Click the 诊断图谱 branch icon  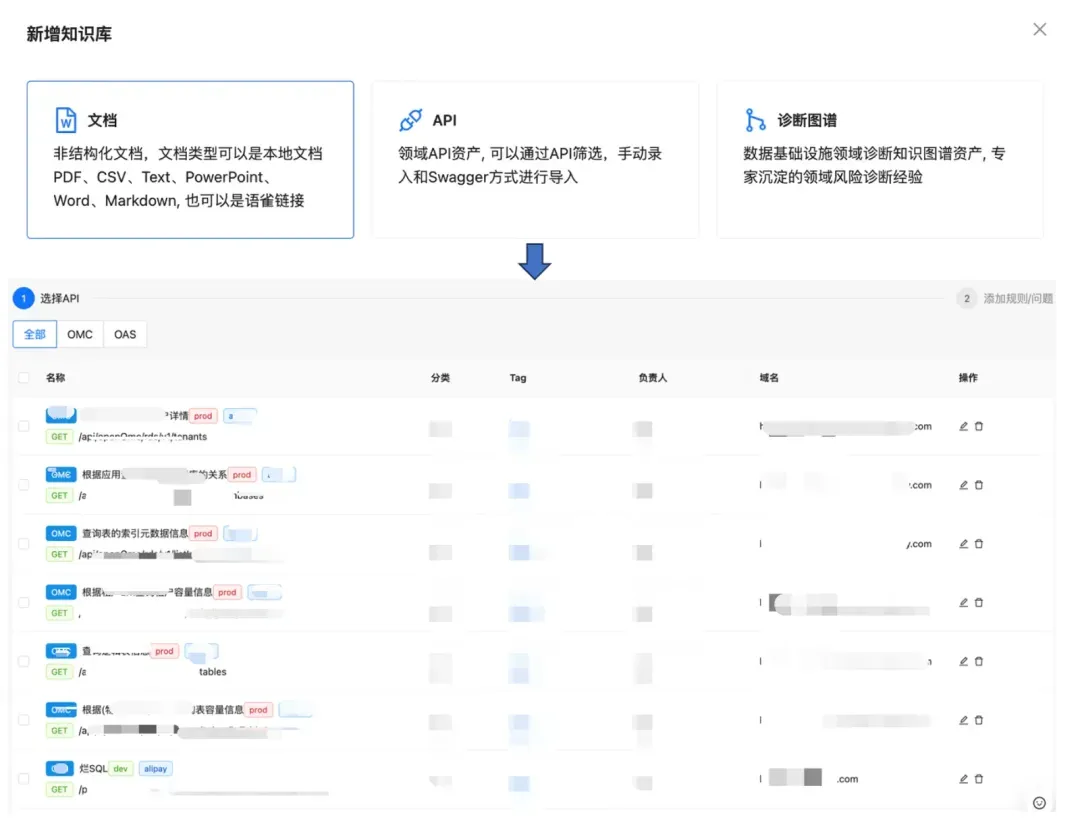coord(755,120)
